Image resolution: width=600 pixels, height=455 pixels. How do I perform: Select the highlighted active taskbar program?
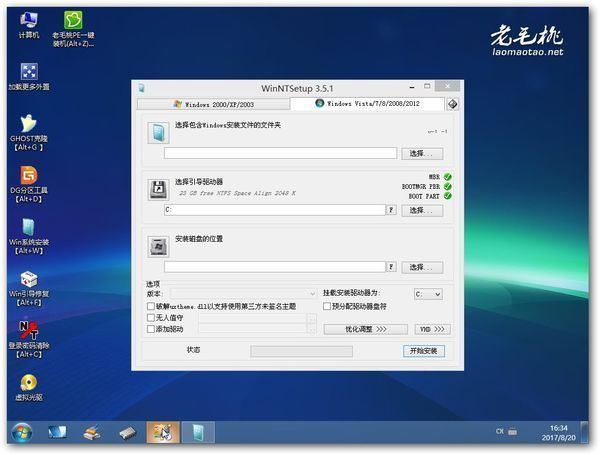pyautogui.click(x=163, y=432)
